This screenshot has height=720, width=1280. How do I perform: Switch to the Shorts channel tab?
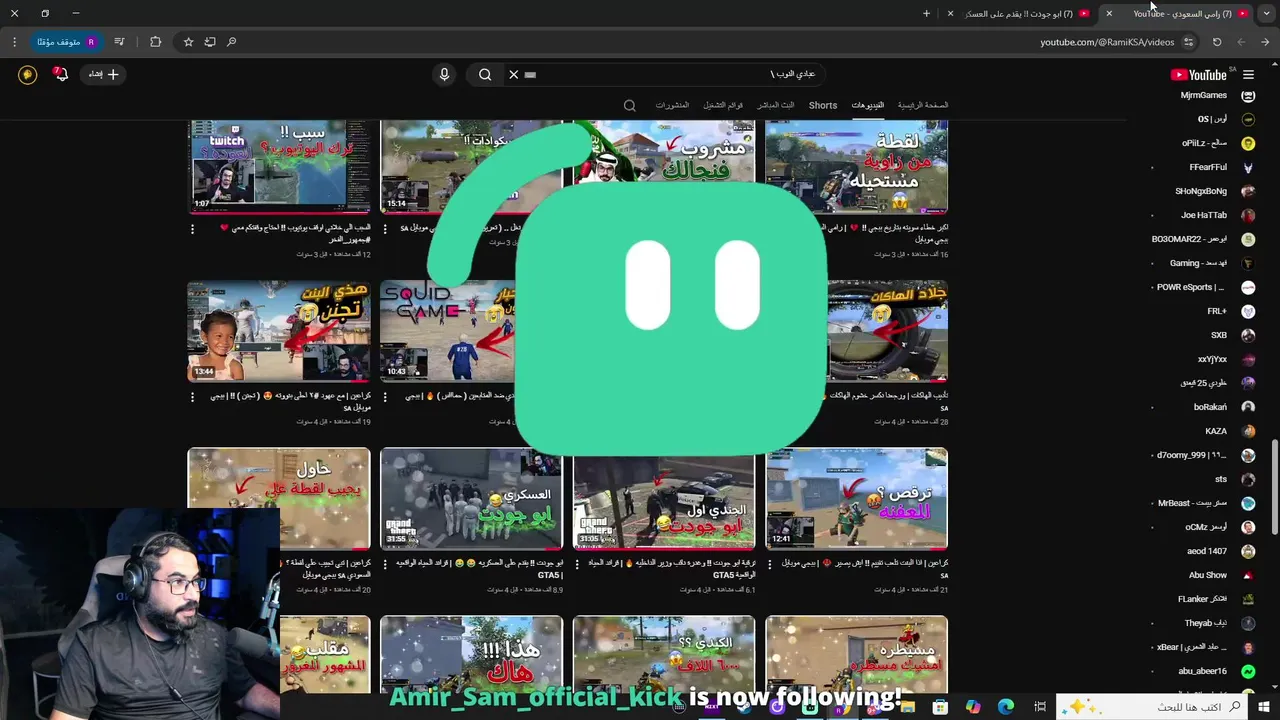coord(823,105)
